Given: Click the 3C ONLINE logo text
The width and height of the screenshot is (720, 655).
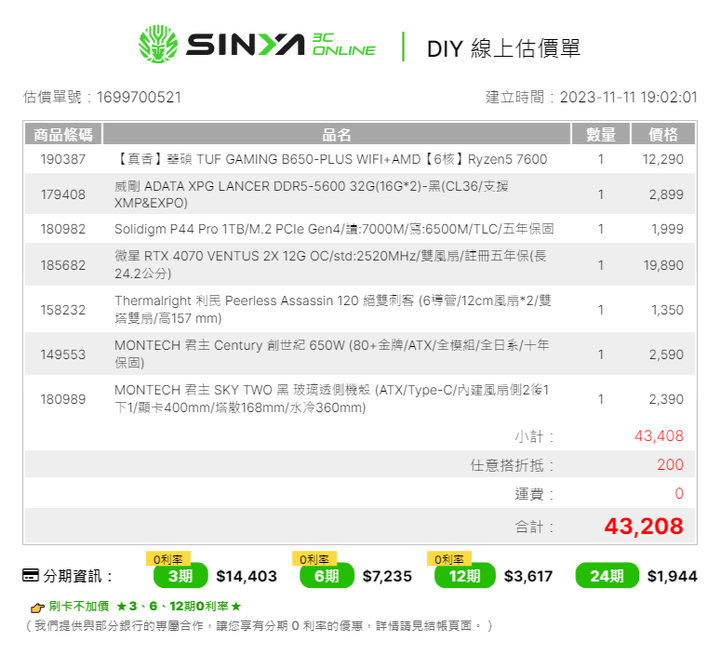Looking at the screenshot, I should (343, 45).
